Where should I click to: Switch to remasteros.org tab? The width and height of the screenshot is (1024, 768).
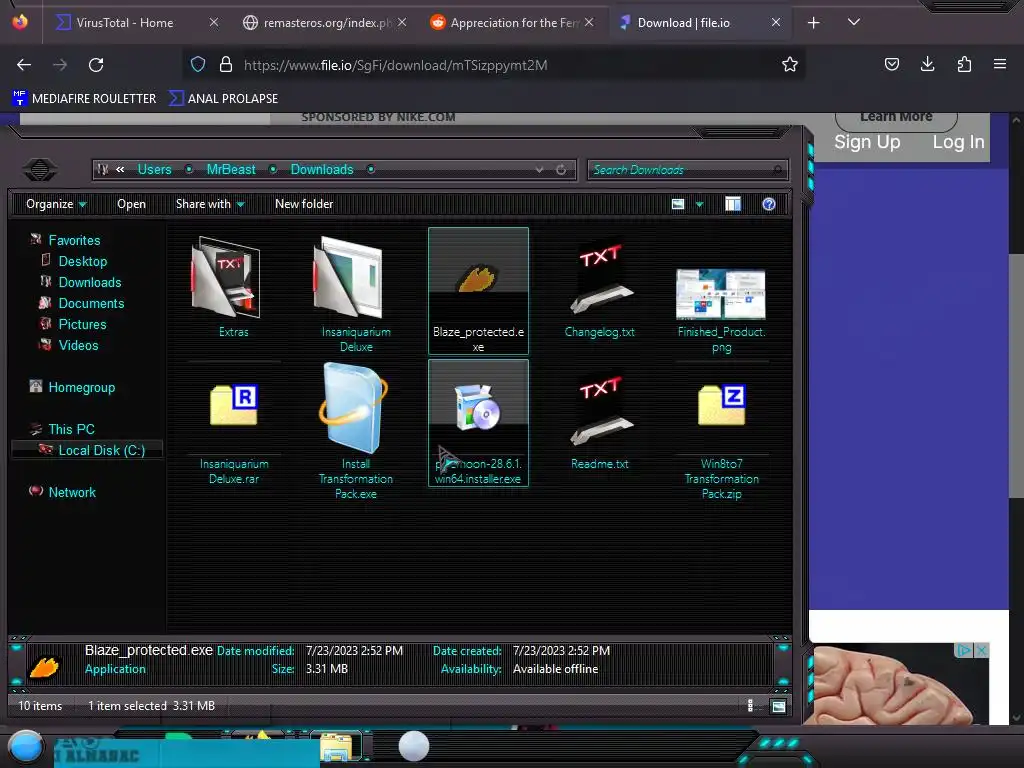pyautogui.click(x=325, y=23)
